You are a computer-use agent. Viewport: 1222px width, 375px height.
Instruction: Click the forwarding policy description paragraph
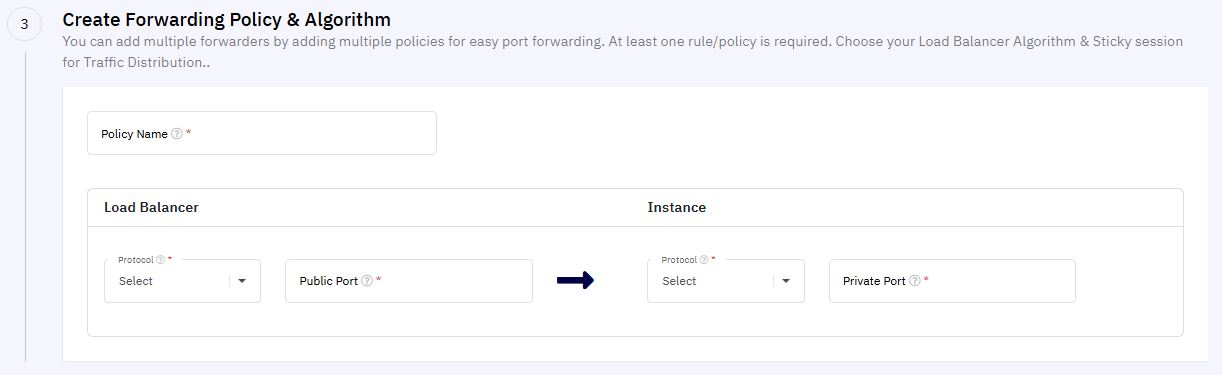pyautogui.click(x=622, y=52)
